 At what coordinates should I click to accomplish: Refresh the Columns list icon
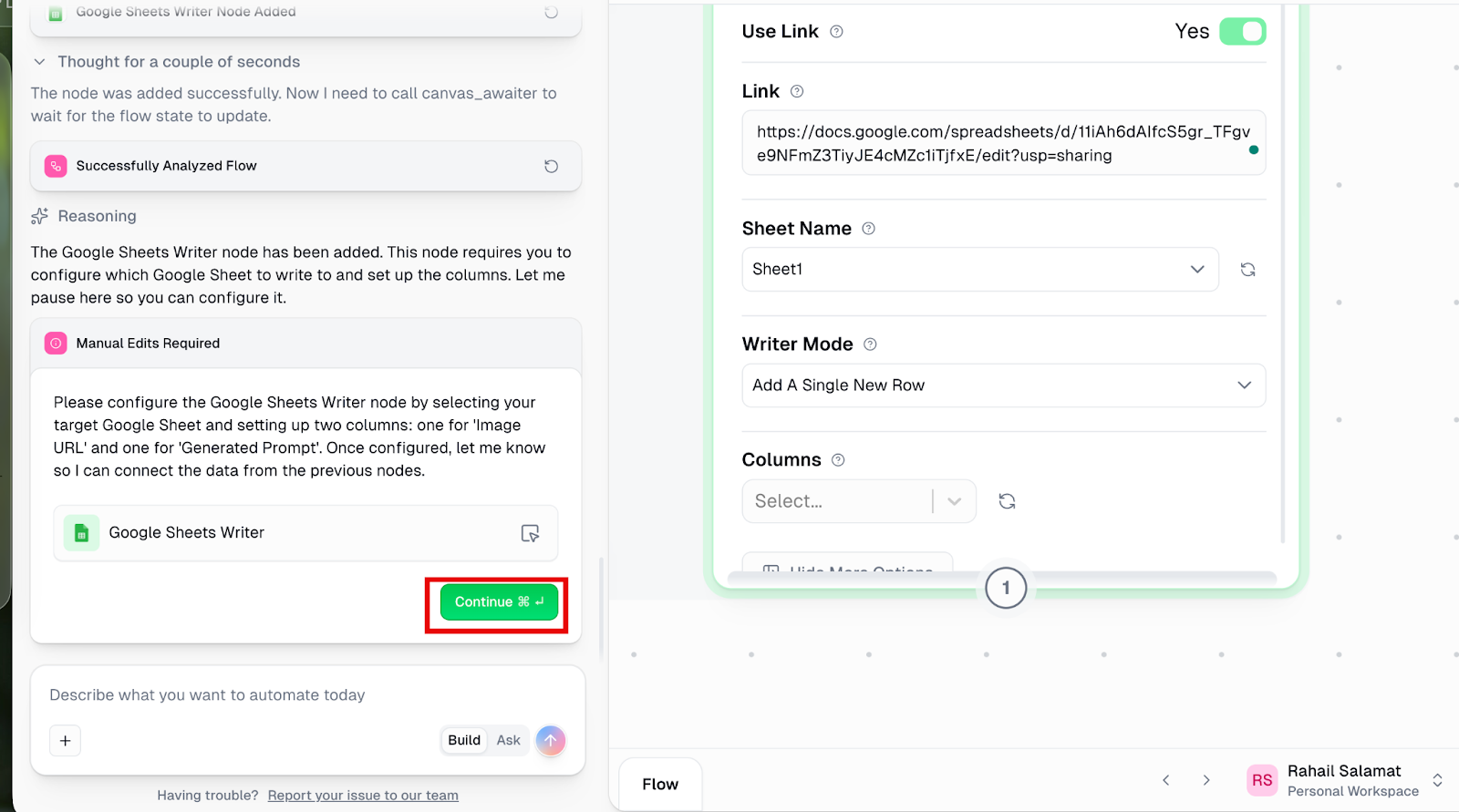pyautogui.click(x=1007, y=501)
